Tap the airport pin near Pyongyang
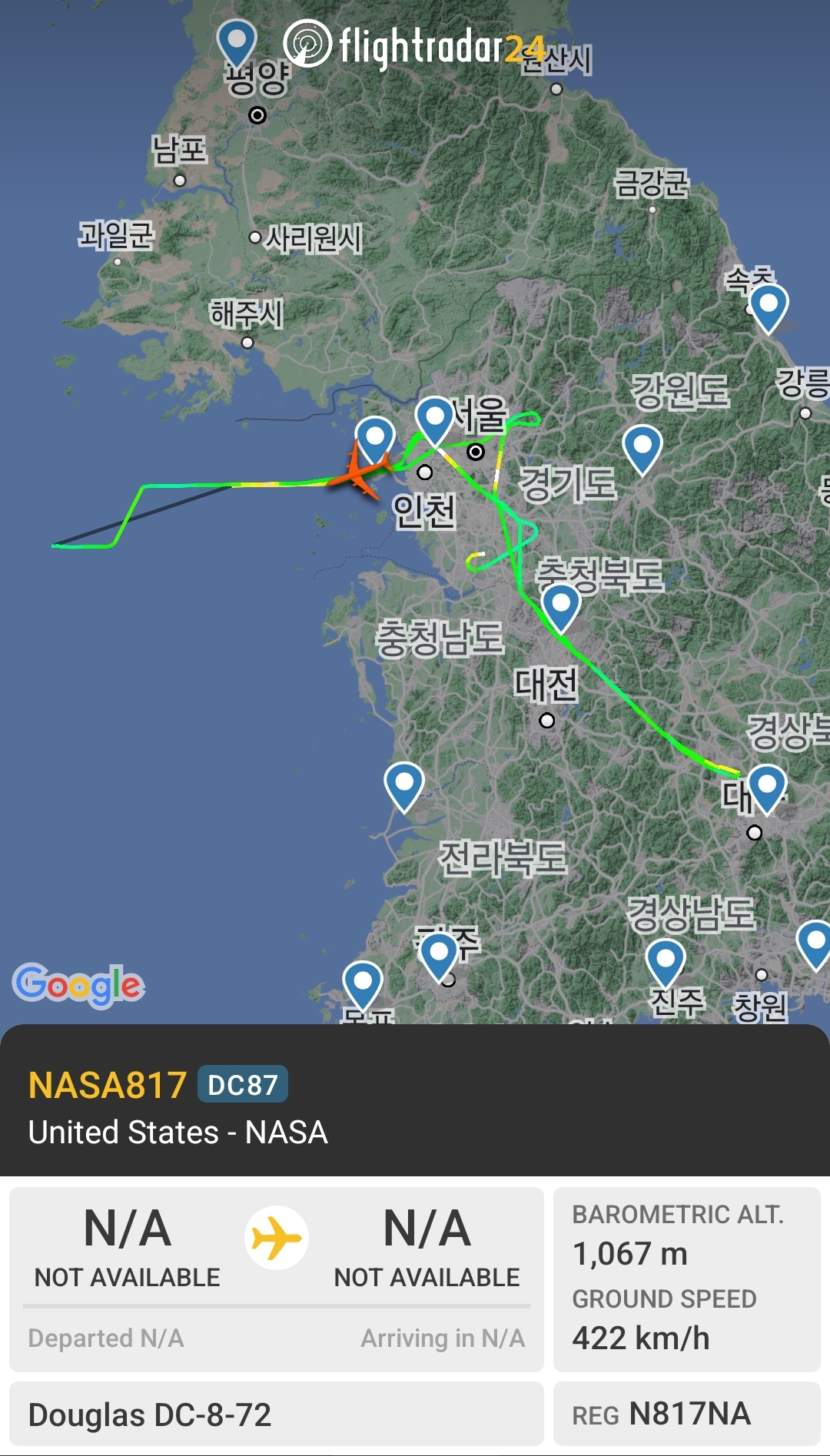830x1456 pixels. 237,41
